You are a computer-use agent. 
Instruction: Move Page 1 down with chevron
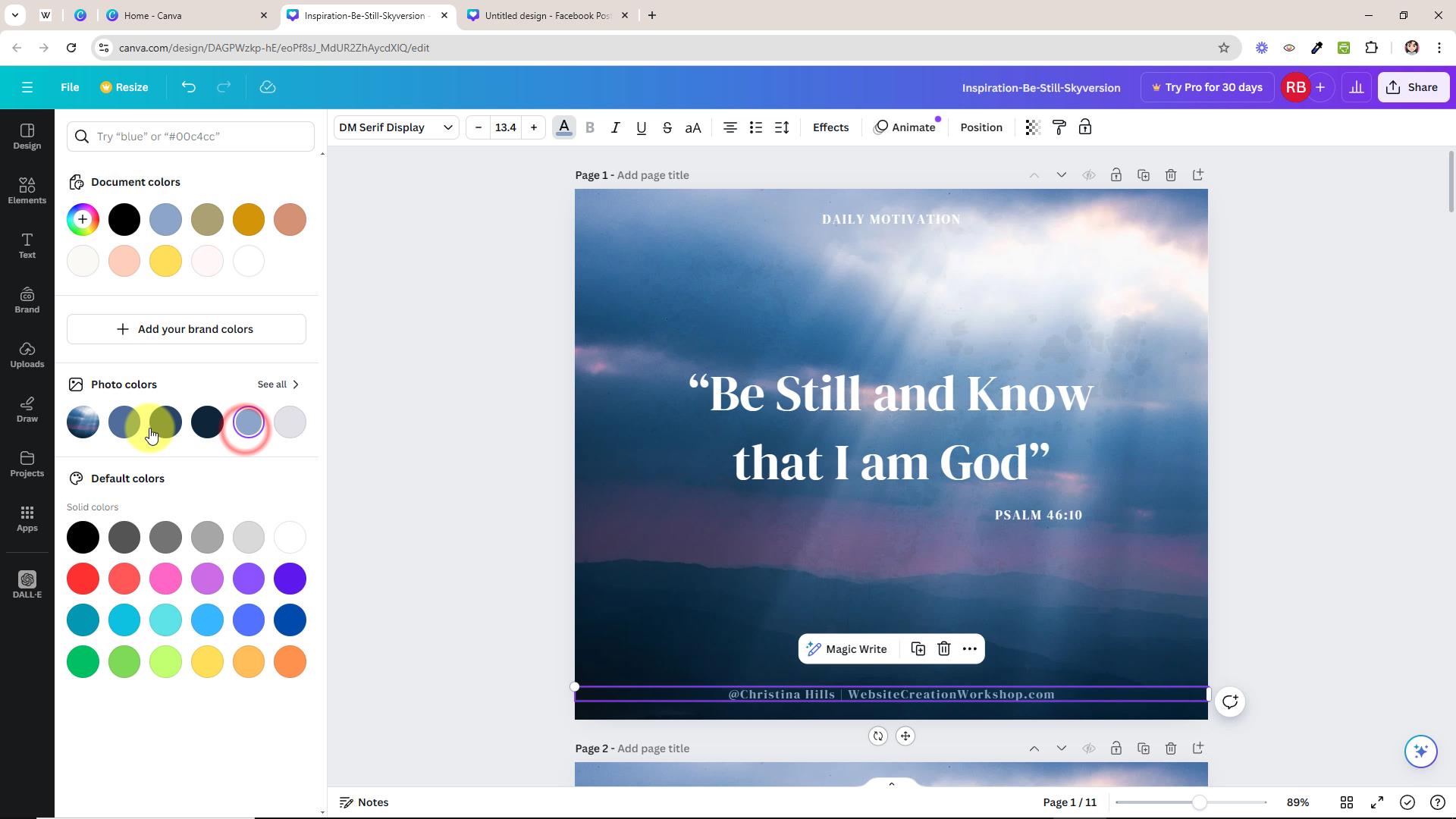[x=1062, y=175]
